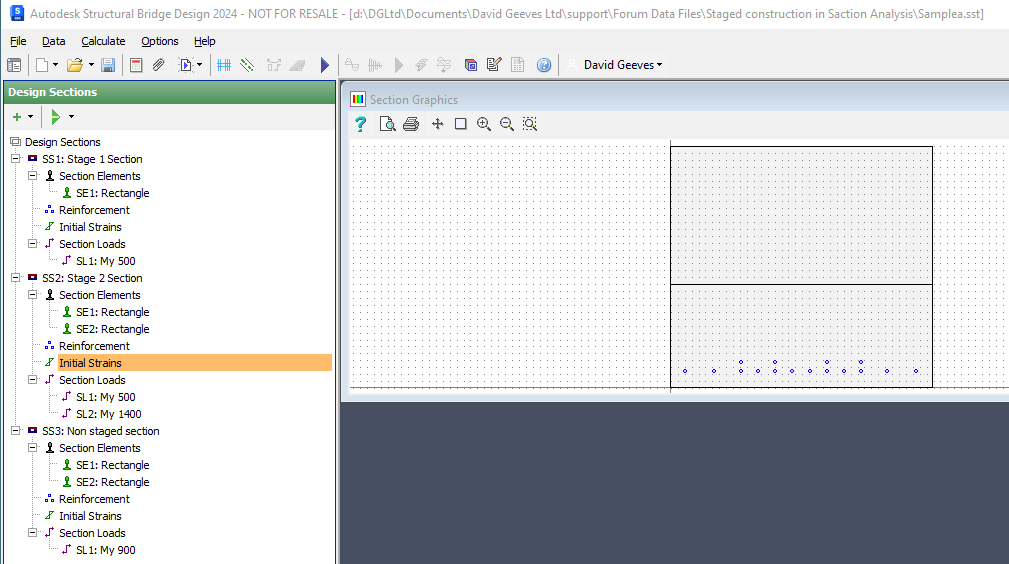Click the zoom to fit extents icon
Viewport: 1009px width, 564px height.
point(530,124)
